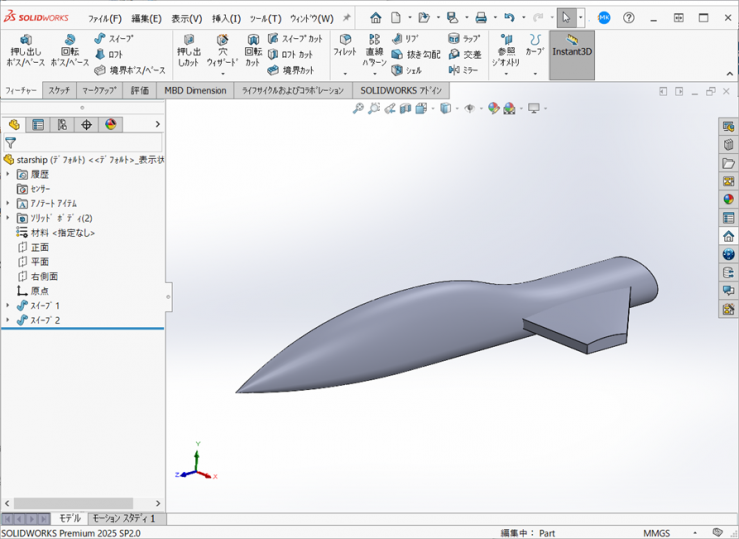Click 材料 <指定なし> material entry
Viewport: 739px width, 539px height.
tap(62, 232)
